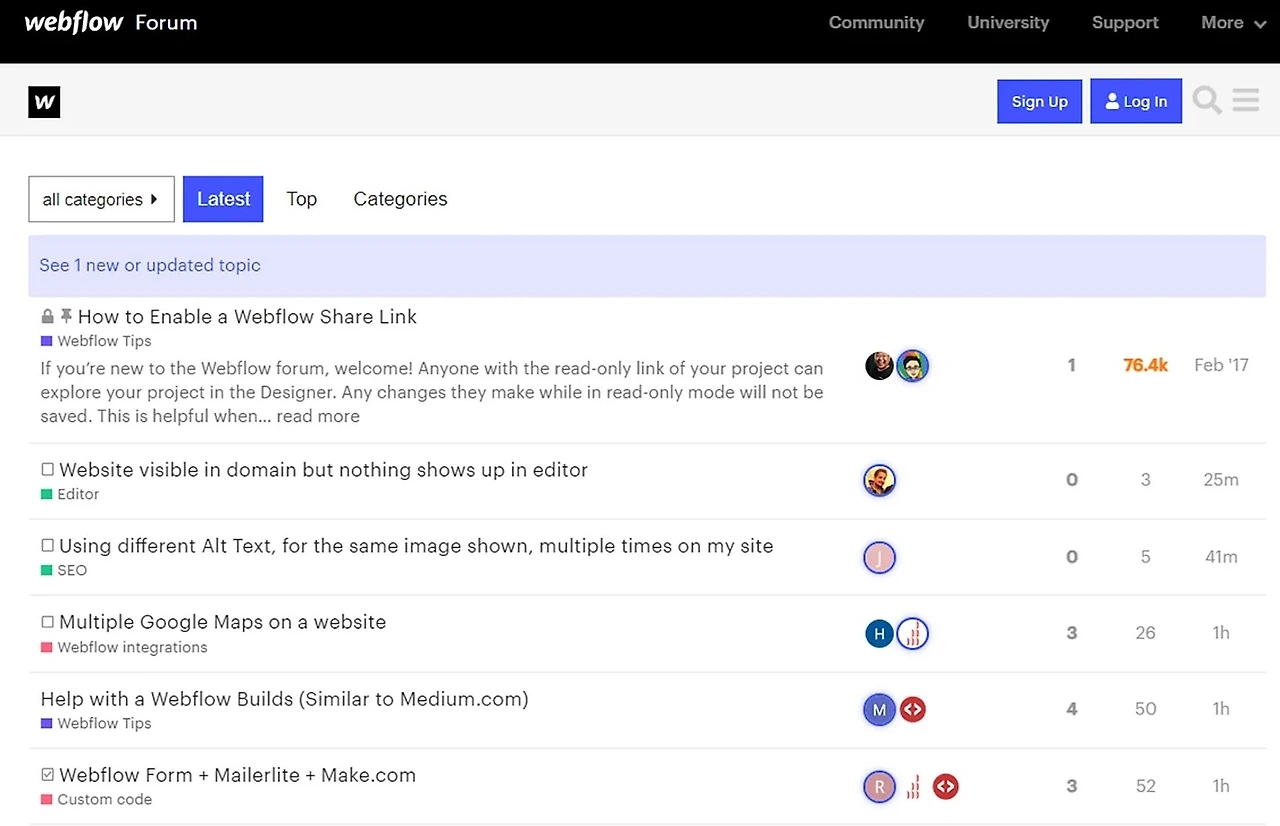Open Support in the top navigation
The image size is (1280, 826).
tap(1125, 22)
